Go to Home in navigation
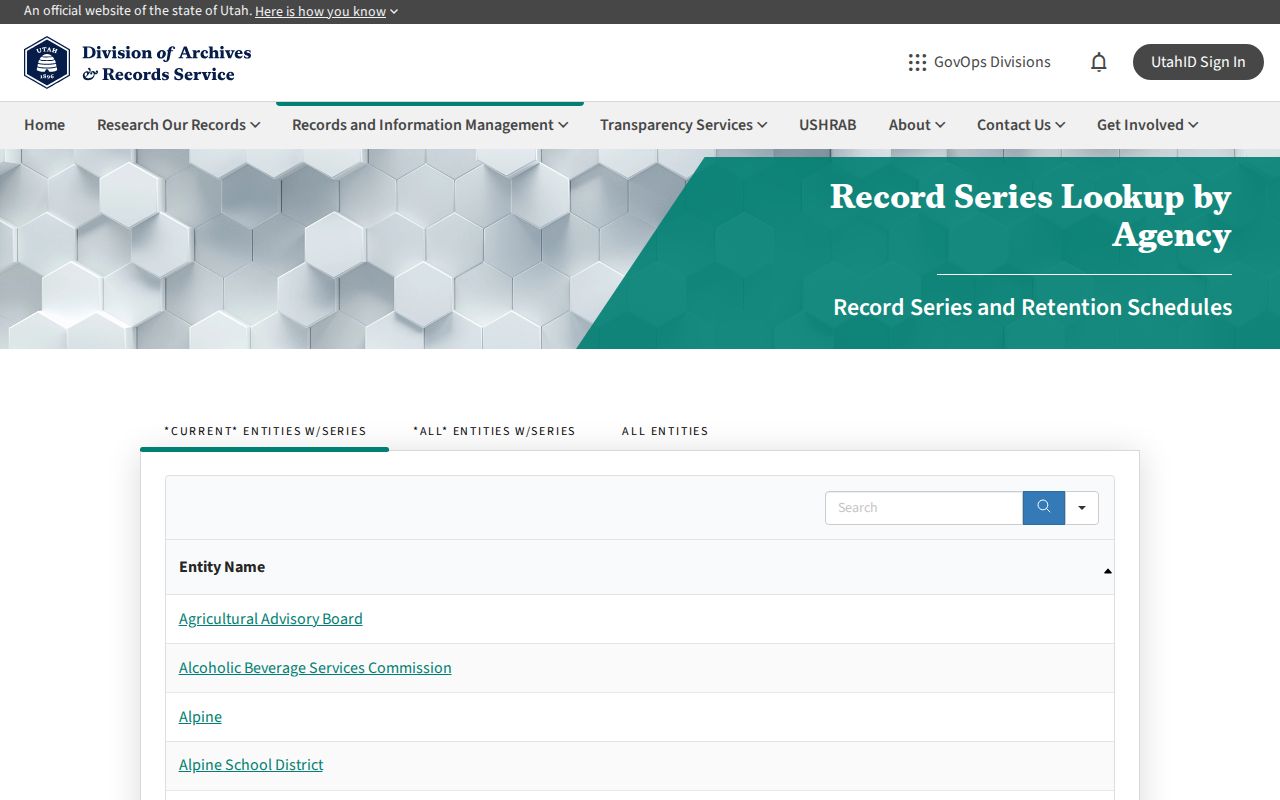 pos(44,125)
